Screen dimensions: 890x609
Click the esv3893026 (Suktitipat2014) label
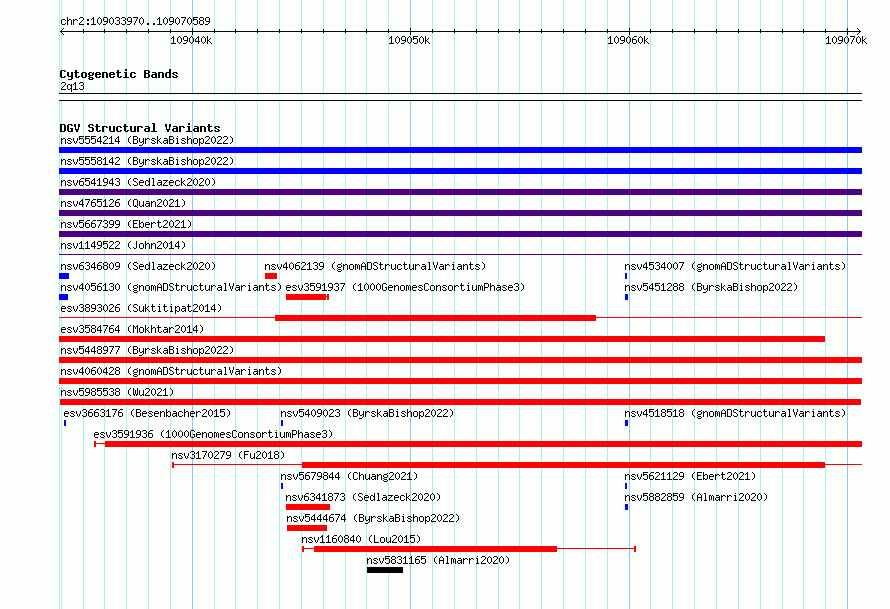click(x=141, y=308)
